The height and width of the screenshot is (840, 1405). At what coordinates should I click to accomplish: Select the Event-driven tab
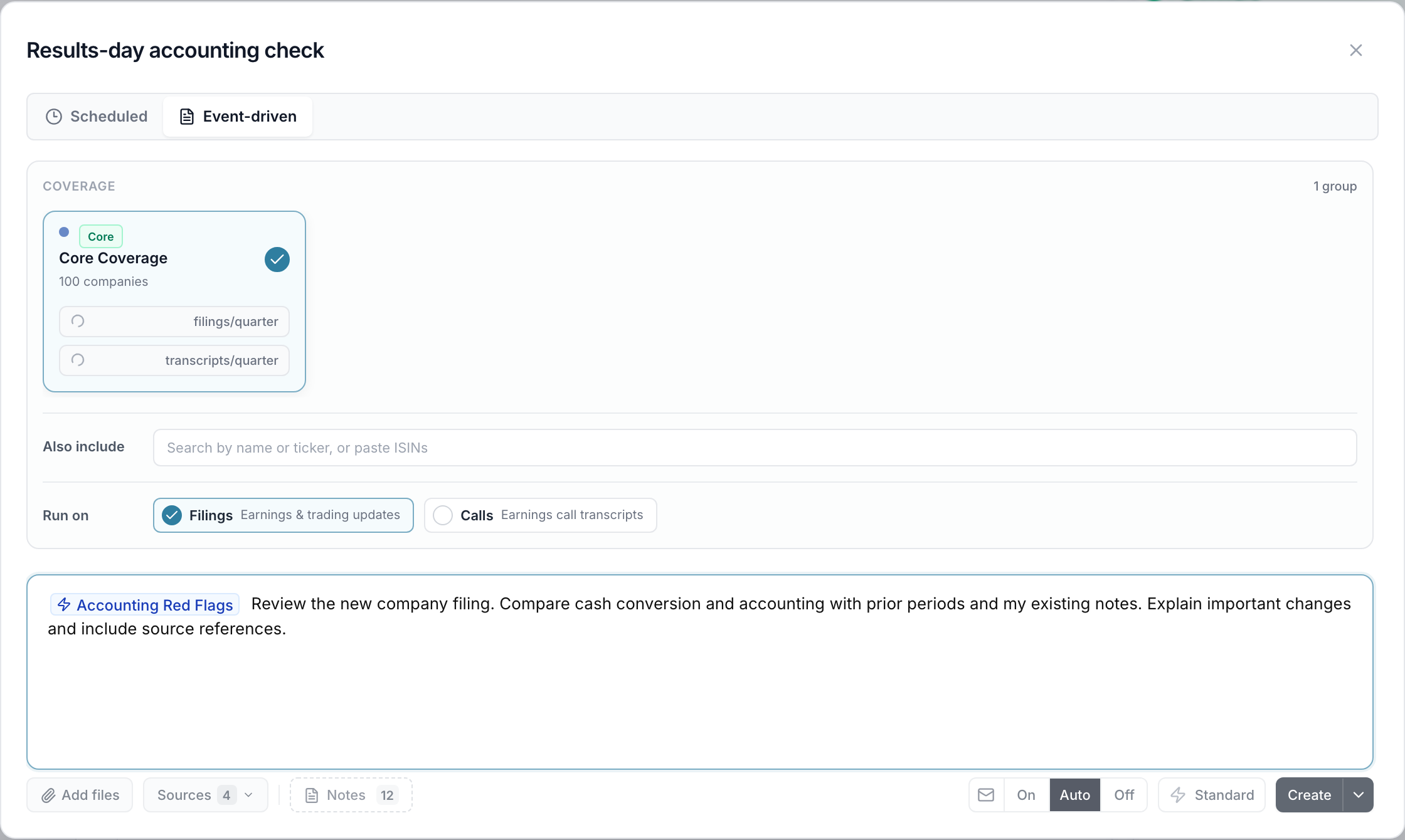(x=238, y=117)
